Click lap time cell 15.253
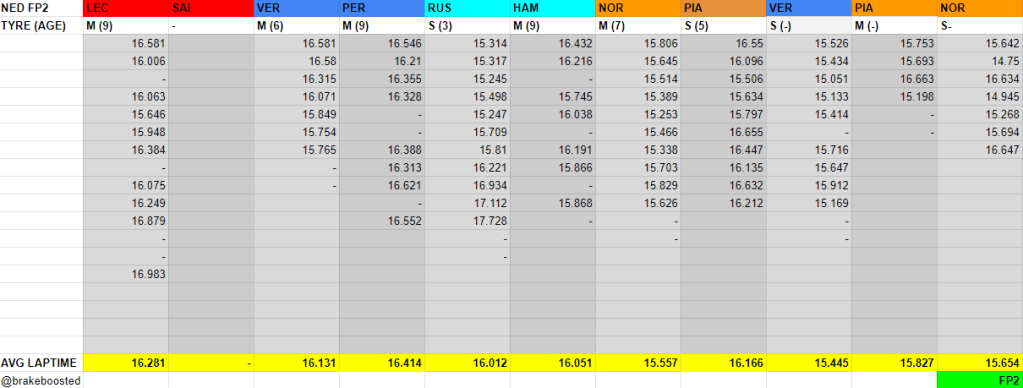The image size is (1023, 388). (x=638, y=115)
